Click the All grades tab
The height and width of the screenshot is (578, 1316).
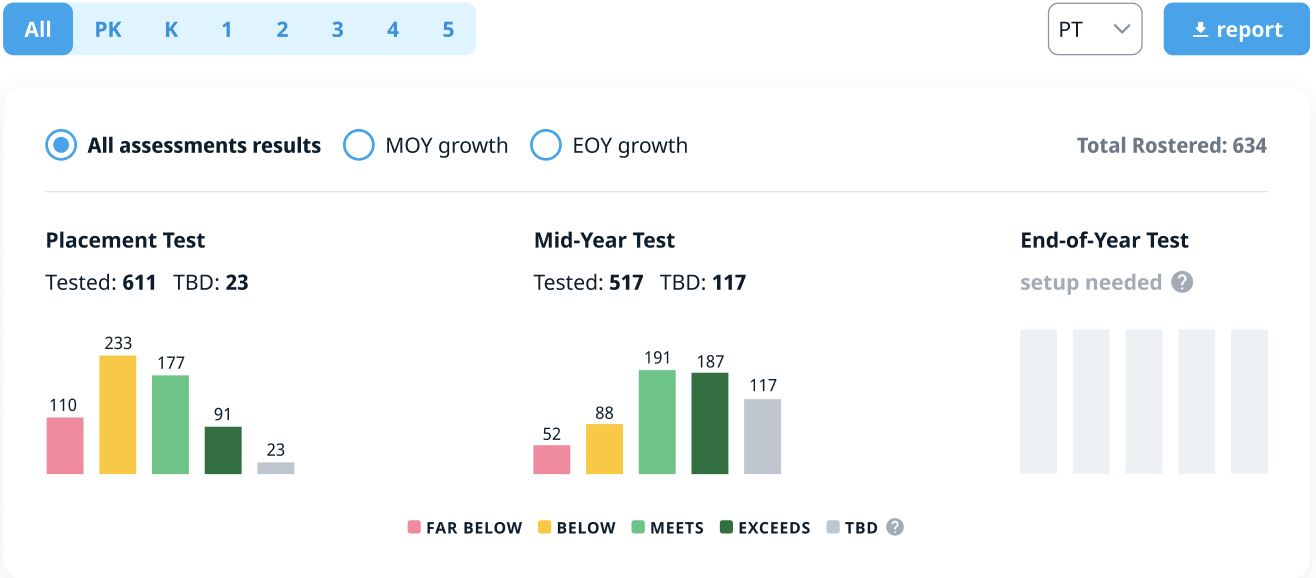[38, 30]
